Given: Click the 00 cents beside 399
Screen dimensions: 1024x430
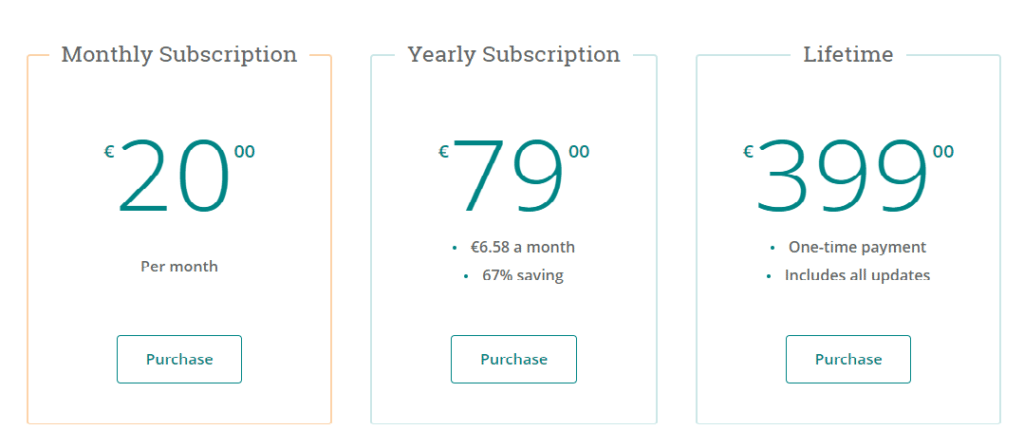Looking at the screenshot, I should tap(943, 152).
